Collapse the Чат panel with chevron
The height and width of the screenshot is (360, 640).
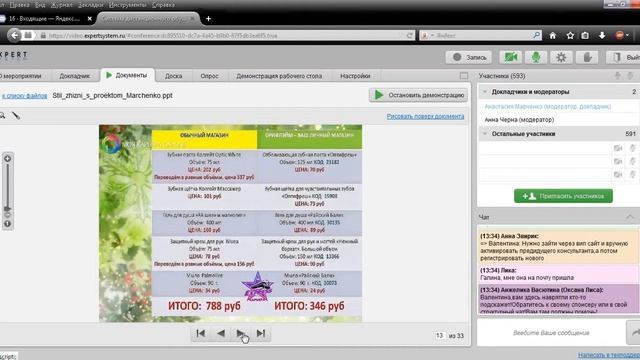pos(630,217)
